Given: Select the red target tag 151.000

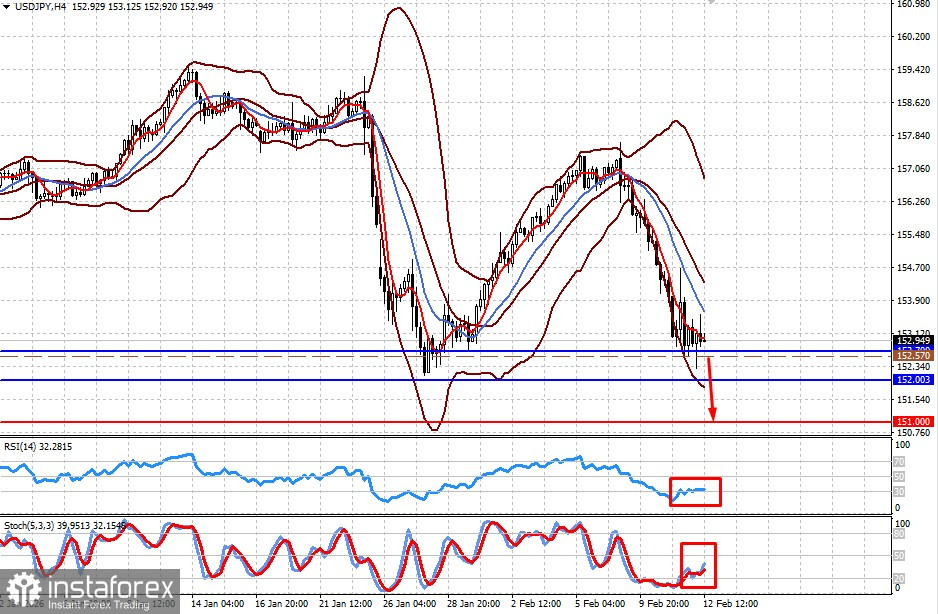Looking at the screenshot, I should [x=912, y=421].
